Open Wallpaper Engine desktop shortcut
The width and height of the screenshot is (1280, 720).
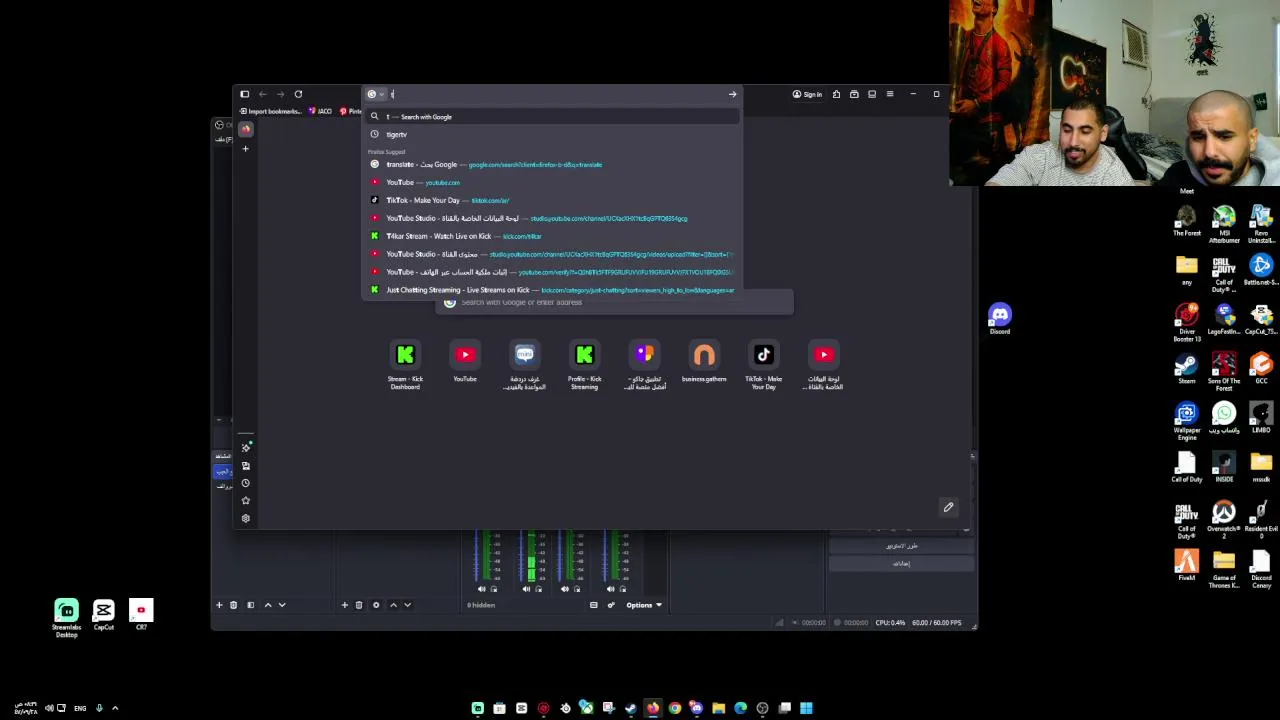pyautogui.click(x=1187, y=421)
